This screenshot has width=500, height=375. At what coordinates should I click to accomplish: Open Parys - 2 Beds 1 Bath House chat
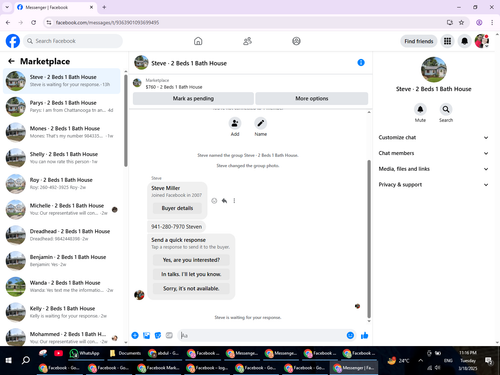click(x=62, y=106)
